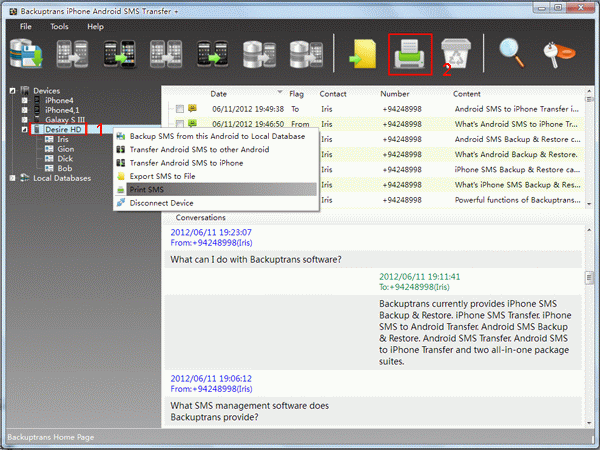The height and width of the screenshot is (450, 600).
Task: Click the Contact column header
Action: (x=333, y=94)
